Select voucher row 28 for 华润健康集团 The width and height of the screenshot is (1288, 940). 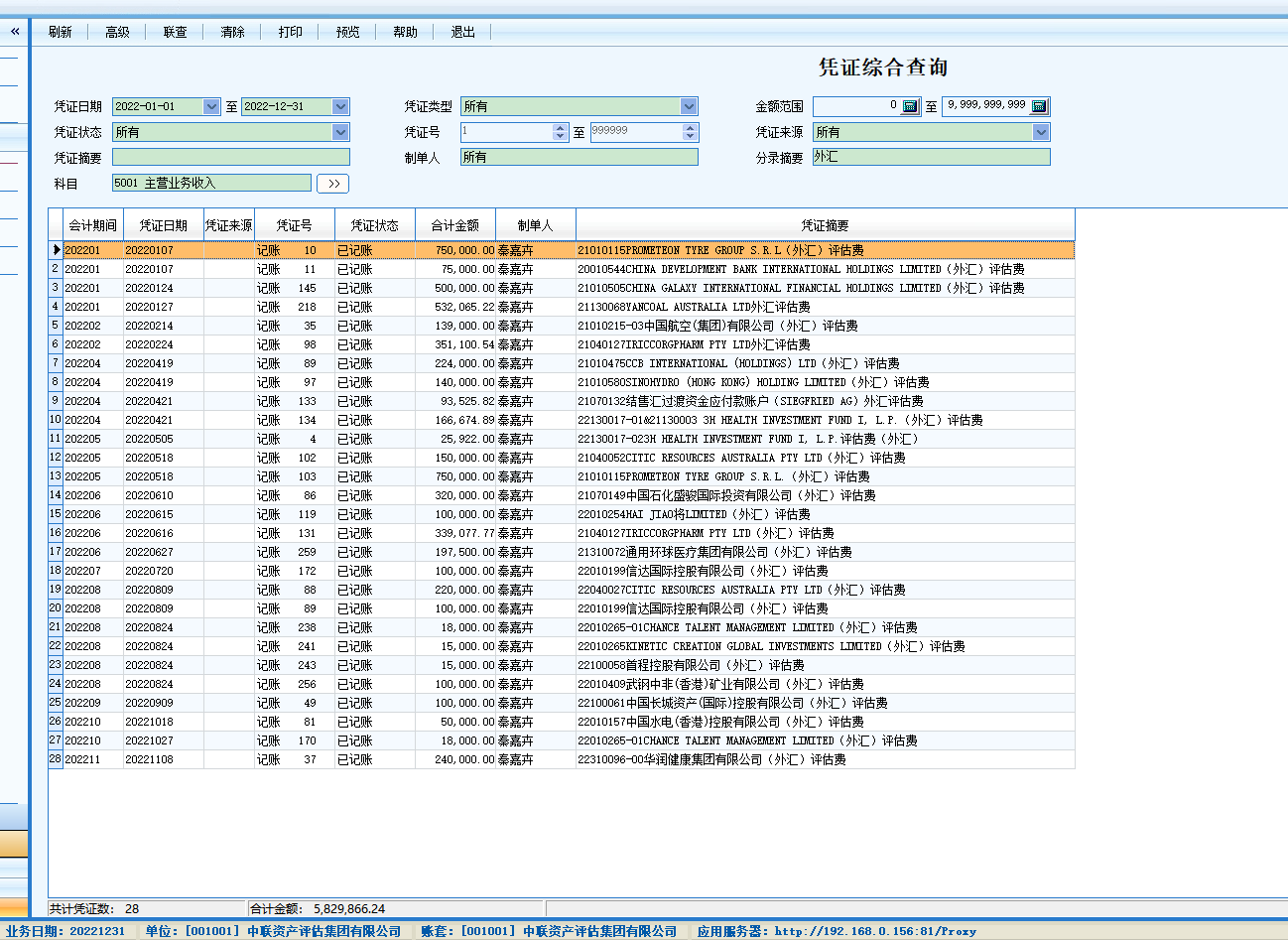pos(710,759)
